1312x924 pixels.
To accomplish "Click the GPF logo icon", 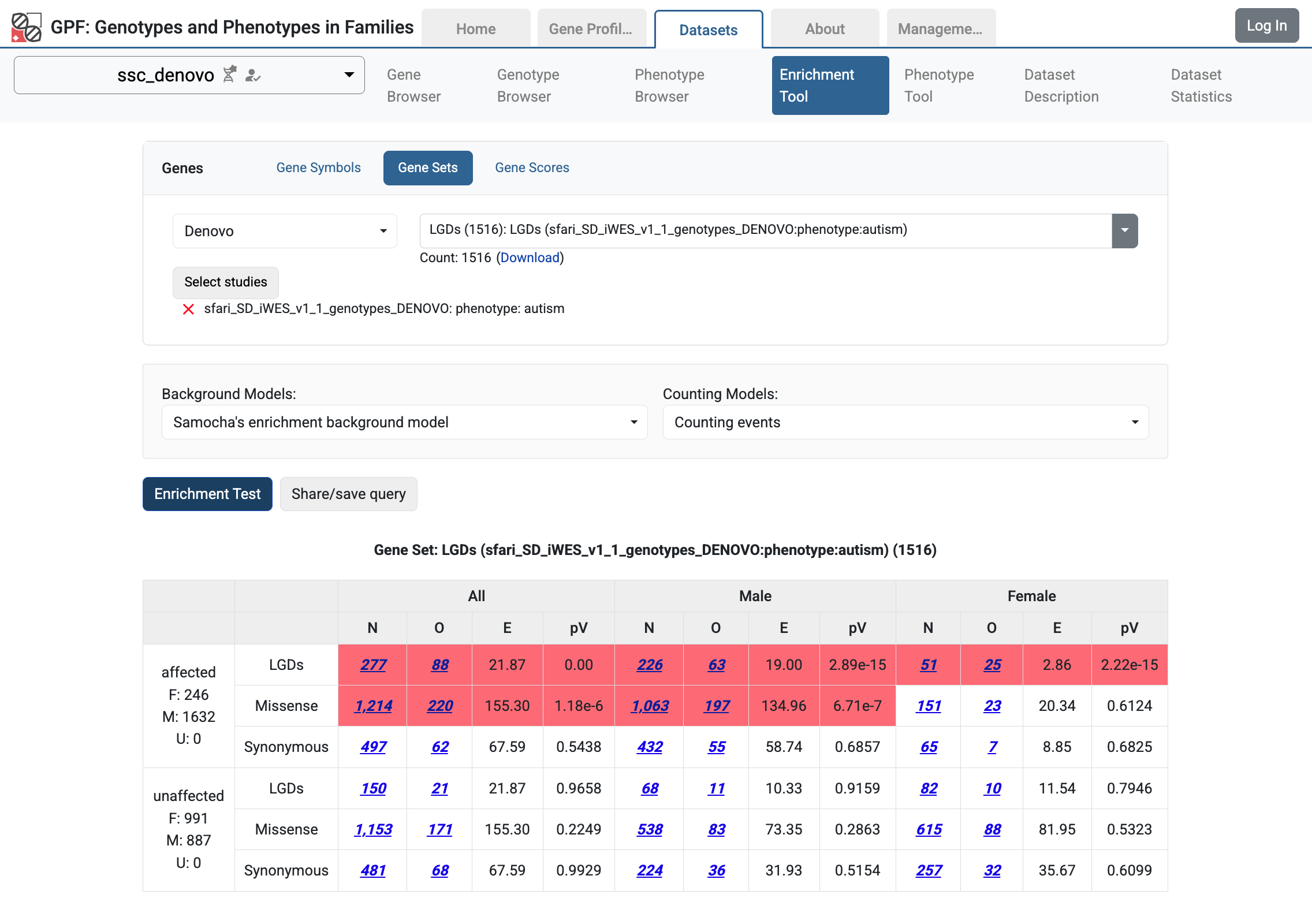I will click(x=27, y=26).
